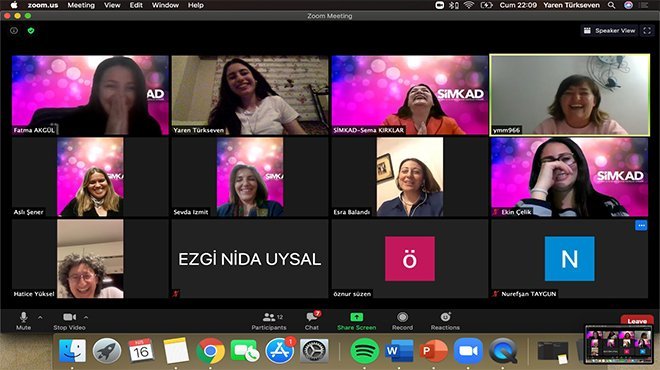This screenshot has width=660, height=370.
Task: Open the Participants panel
Action: point(269,321)
